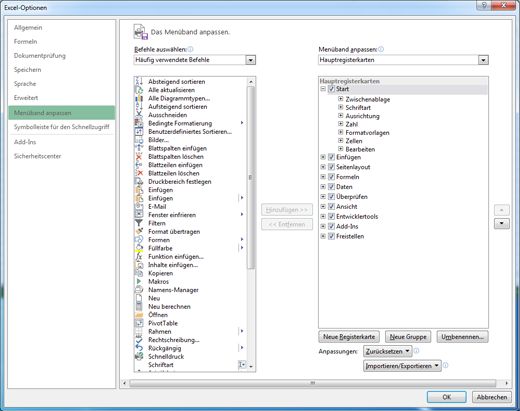Open the Importieren/Exportieren dropdown
Screen dimensions: 520x411
tap(402, 366)
